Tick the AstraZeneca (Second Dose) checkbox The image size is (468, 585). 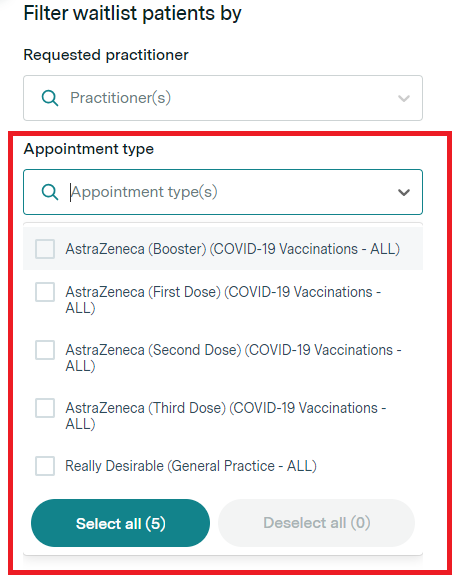[x=45, y=350]
